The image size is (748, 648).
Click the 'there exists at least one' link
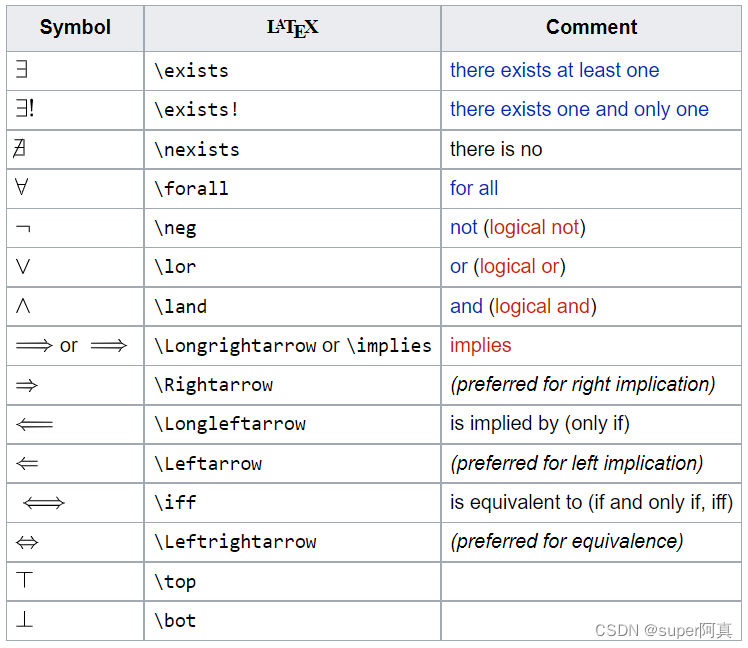click(554, 70)
